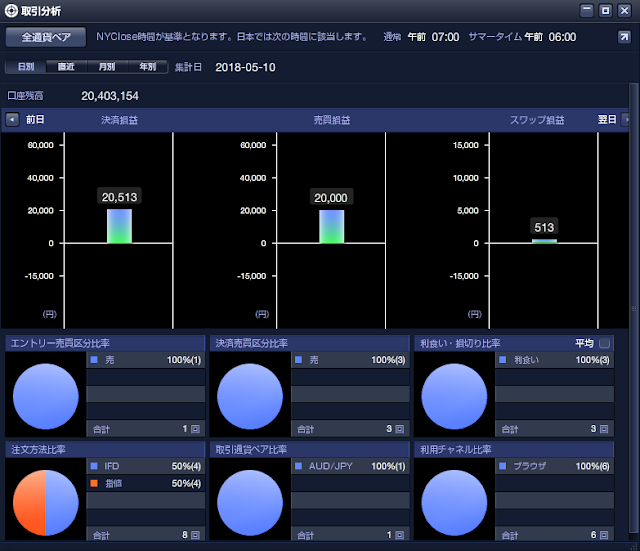Click the blue ブラウザ legend square

pyautogui.click(x=503, y=466)
